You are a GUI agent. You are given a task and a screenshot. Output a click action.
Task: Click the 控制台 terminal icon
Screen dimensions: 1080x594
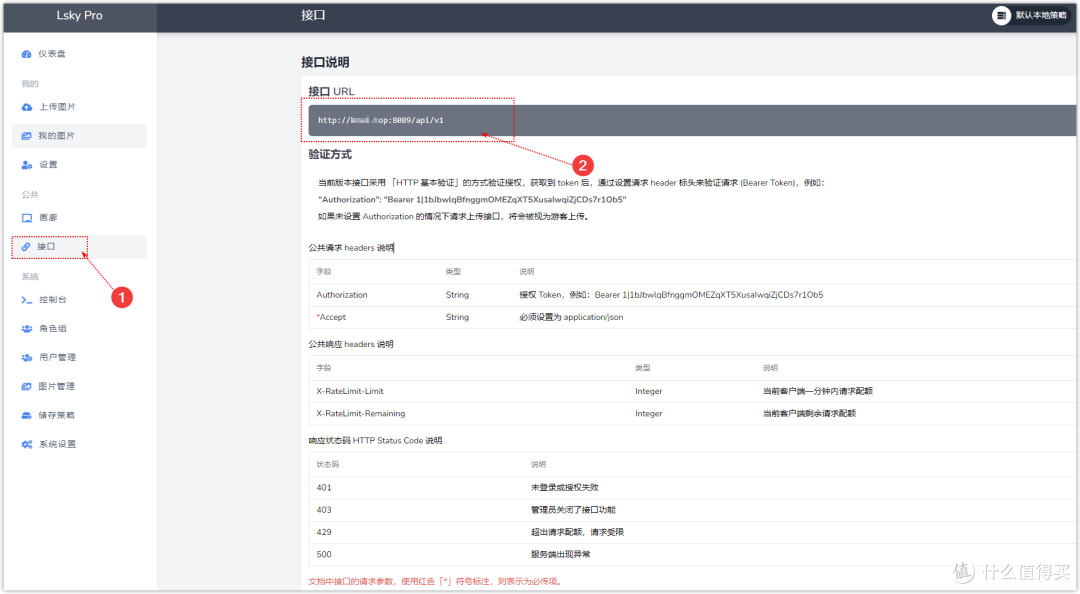click(x=27, y=300)
